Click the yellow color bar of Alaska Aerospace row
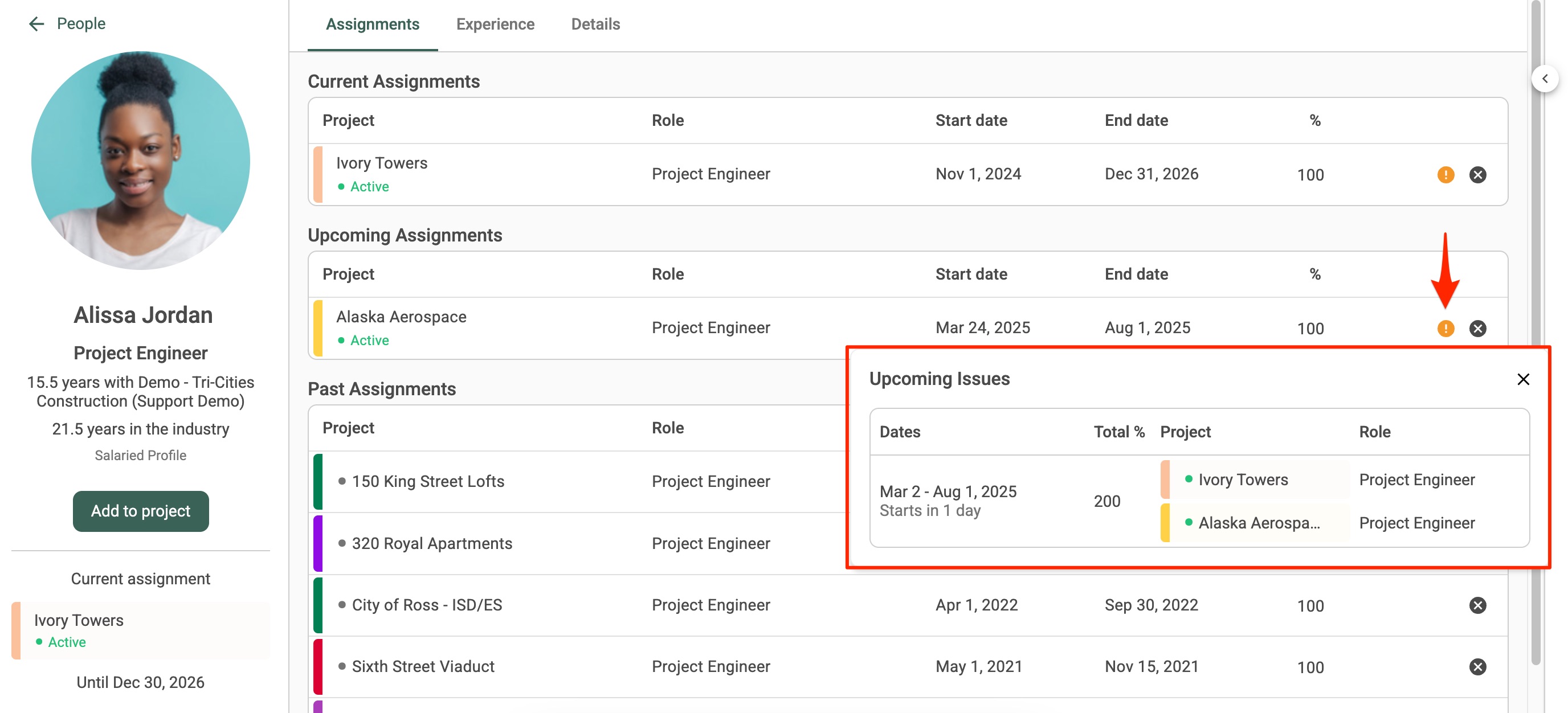 tap(318, 328)
